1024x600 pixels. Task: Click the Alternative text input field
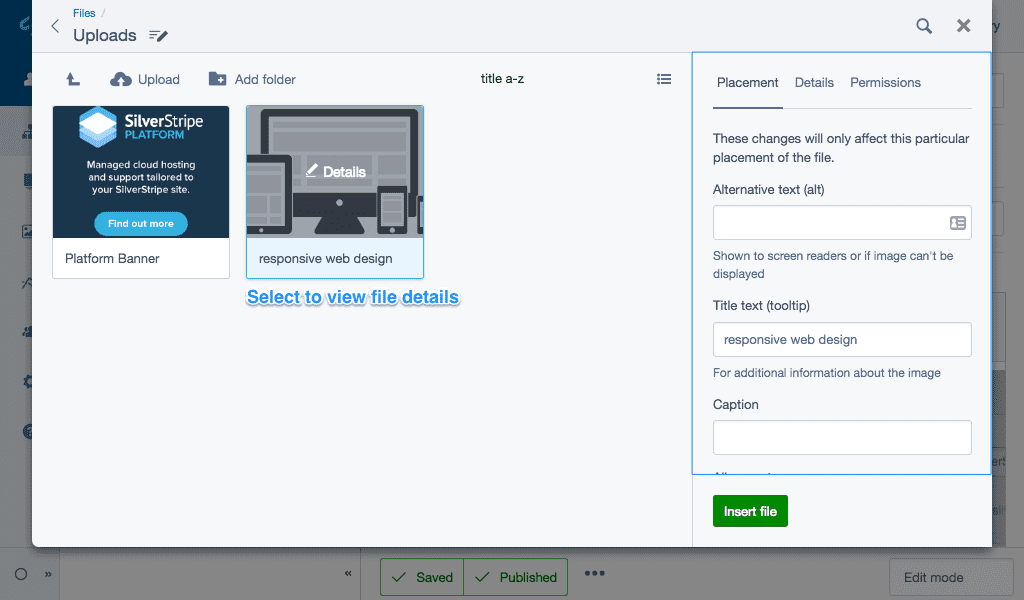(828, 223)
